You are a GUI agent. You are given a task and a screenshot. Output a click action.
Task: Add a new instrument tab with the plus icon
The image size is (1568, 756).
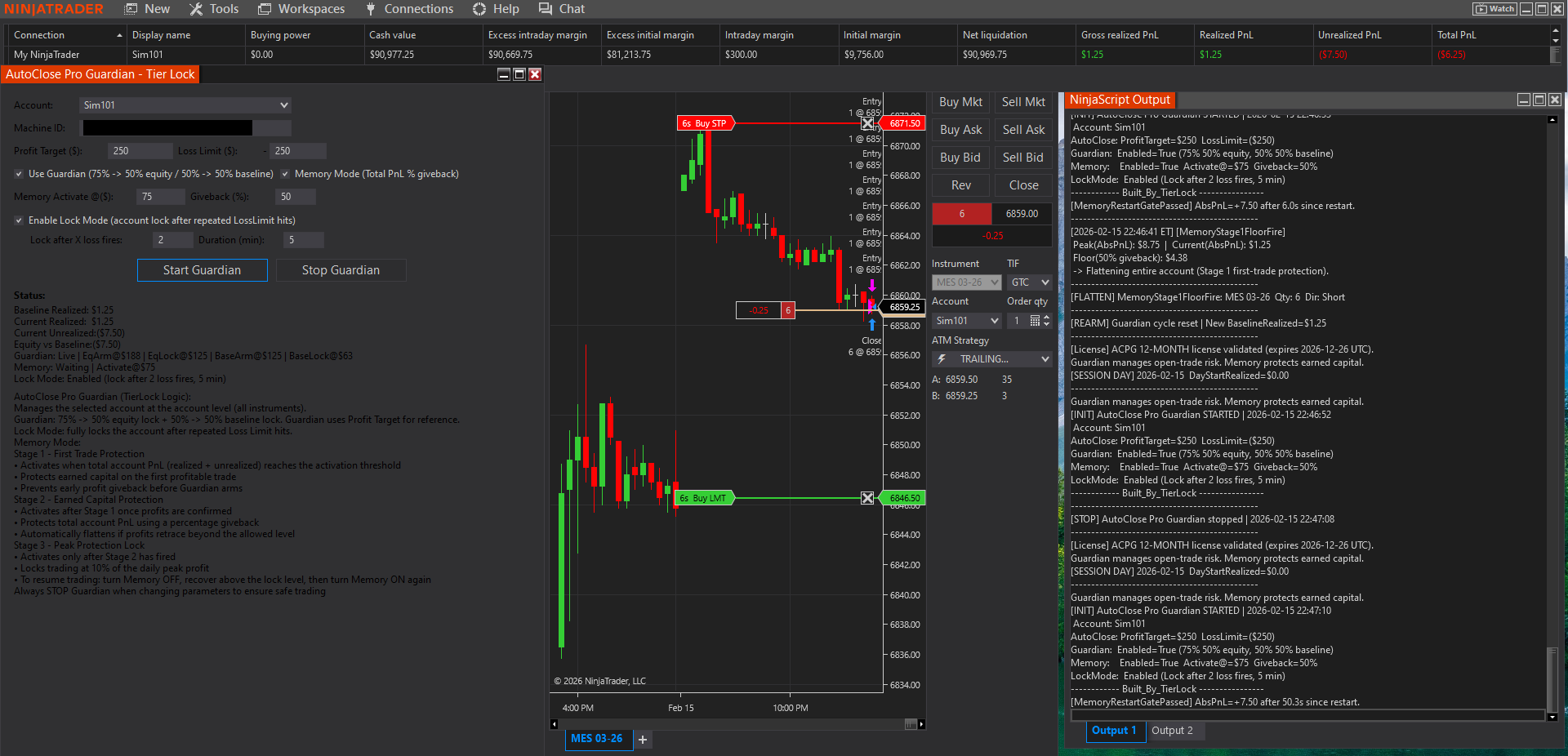coord(643,740)
